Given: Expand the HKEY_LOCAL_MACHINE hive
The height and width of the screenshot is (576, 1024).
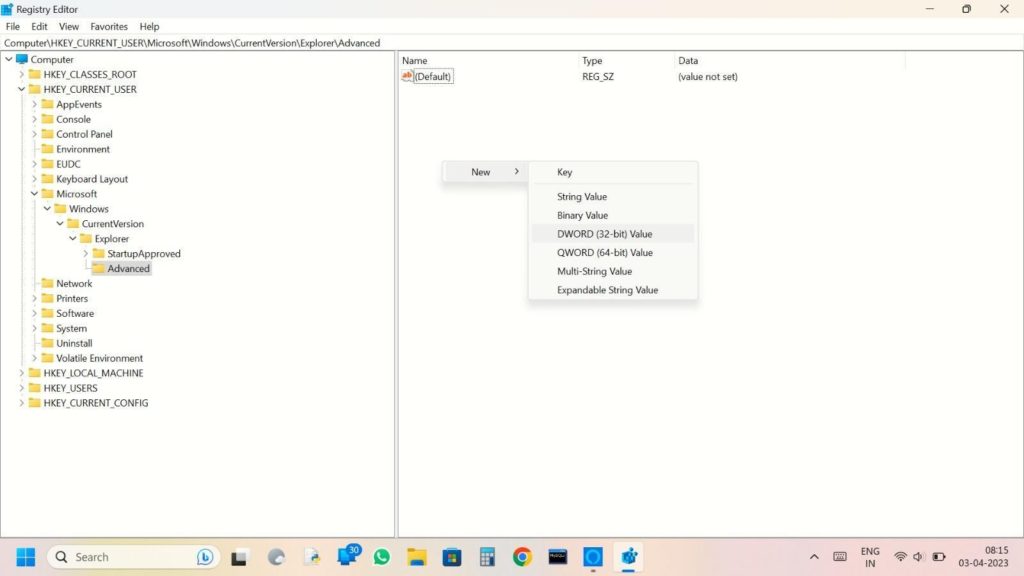Looking at the screenshot, I should (22, 373).
